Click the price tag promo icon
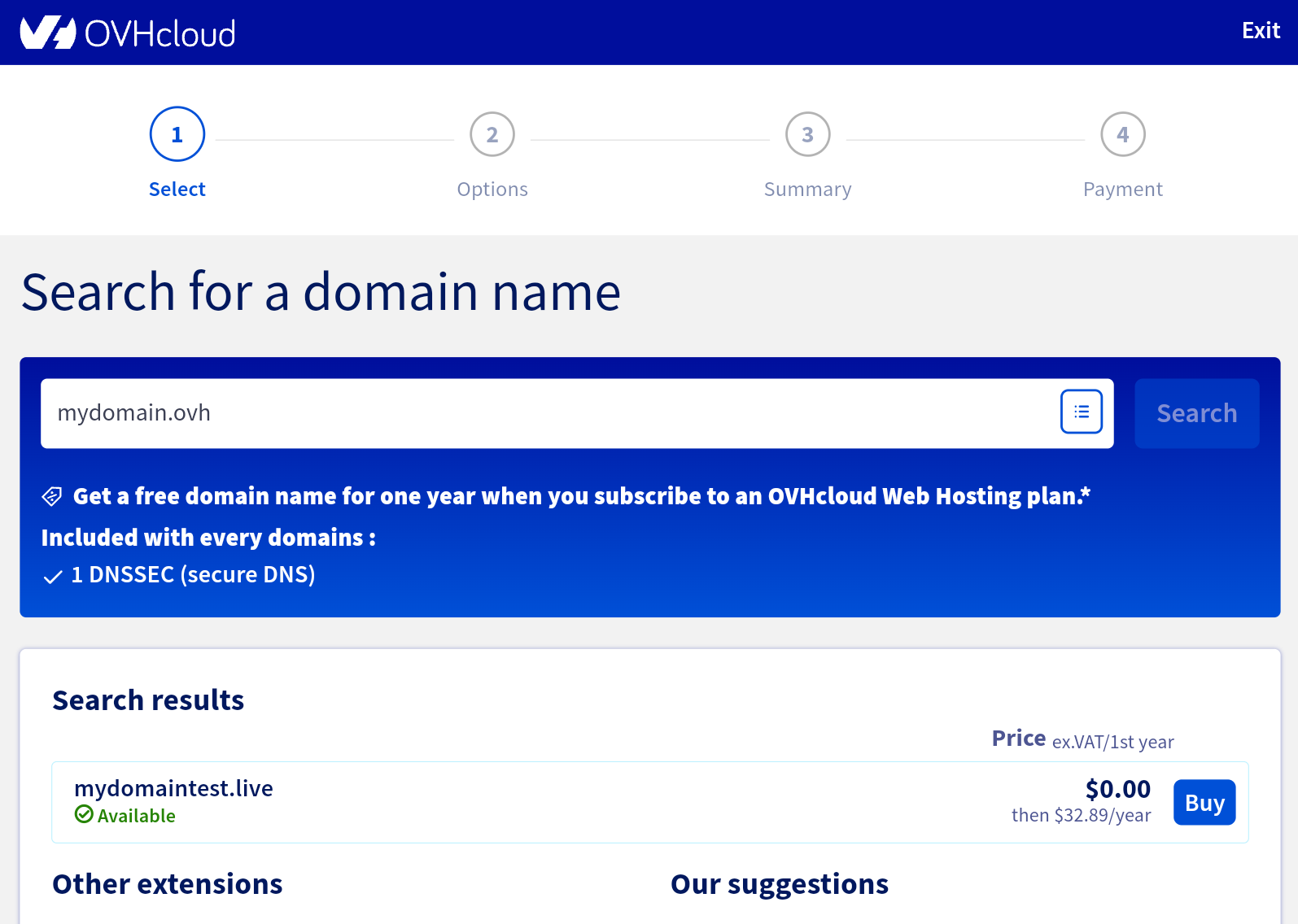Screen dimensions: 1298x924 pos(52,496)
